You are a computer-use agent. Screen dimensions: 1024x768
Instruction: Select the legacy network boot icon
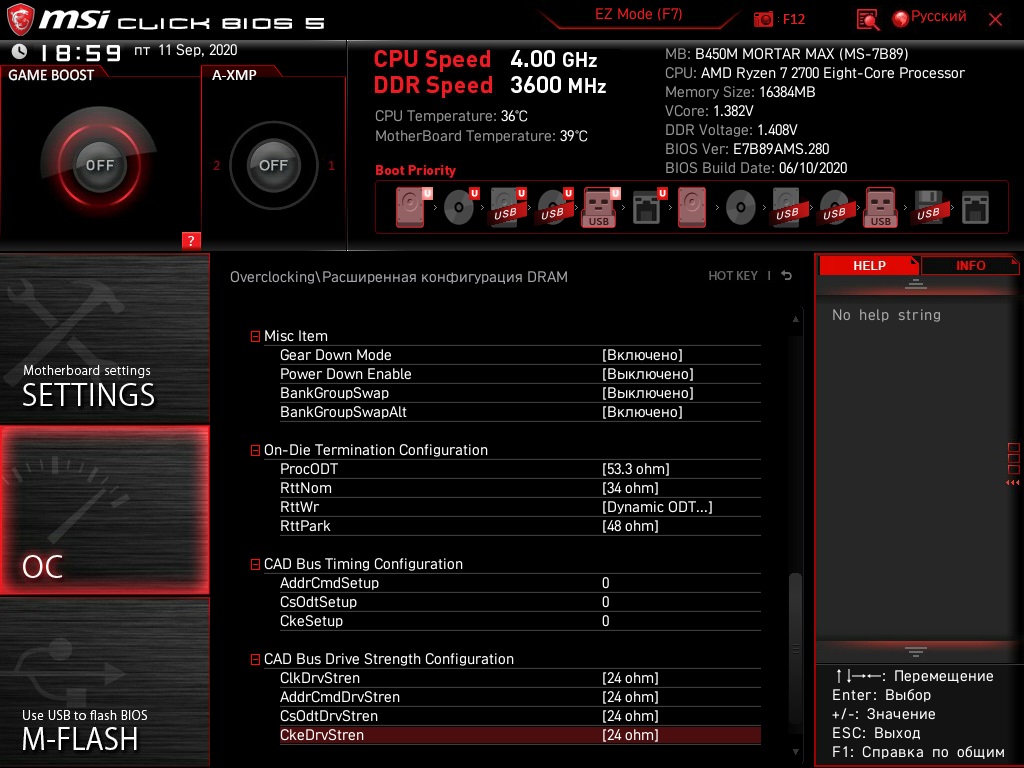[975, 207]
